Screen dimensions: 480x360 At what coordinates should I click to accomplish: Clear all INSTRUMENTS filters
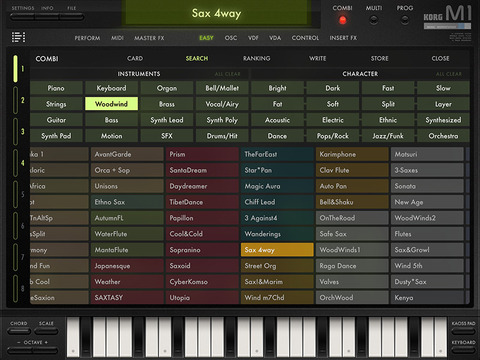(227, 74)
